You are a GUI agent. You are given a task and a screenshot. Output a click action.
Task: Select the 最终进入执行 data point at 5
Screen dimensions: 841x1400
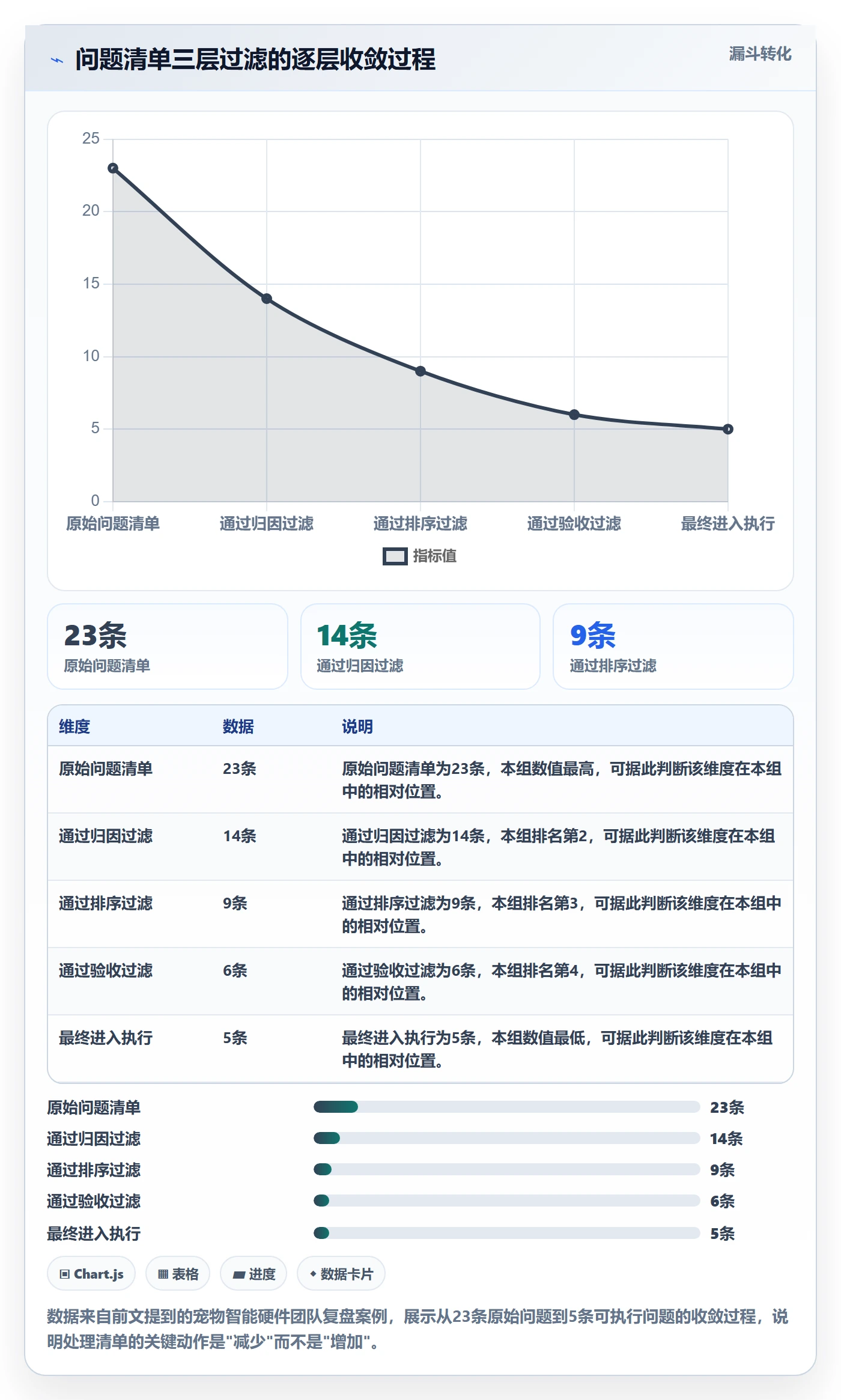(728, 429)
